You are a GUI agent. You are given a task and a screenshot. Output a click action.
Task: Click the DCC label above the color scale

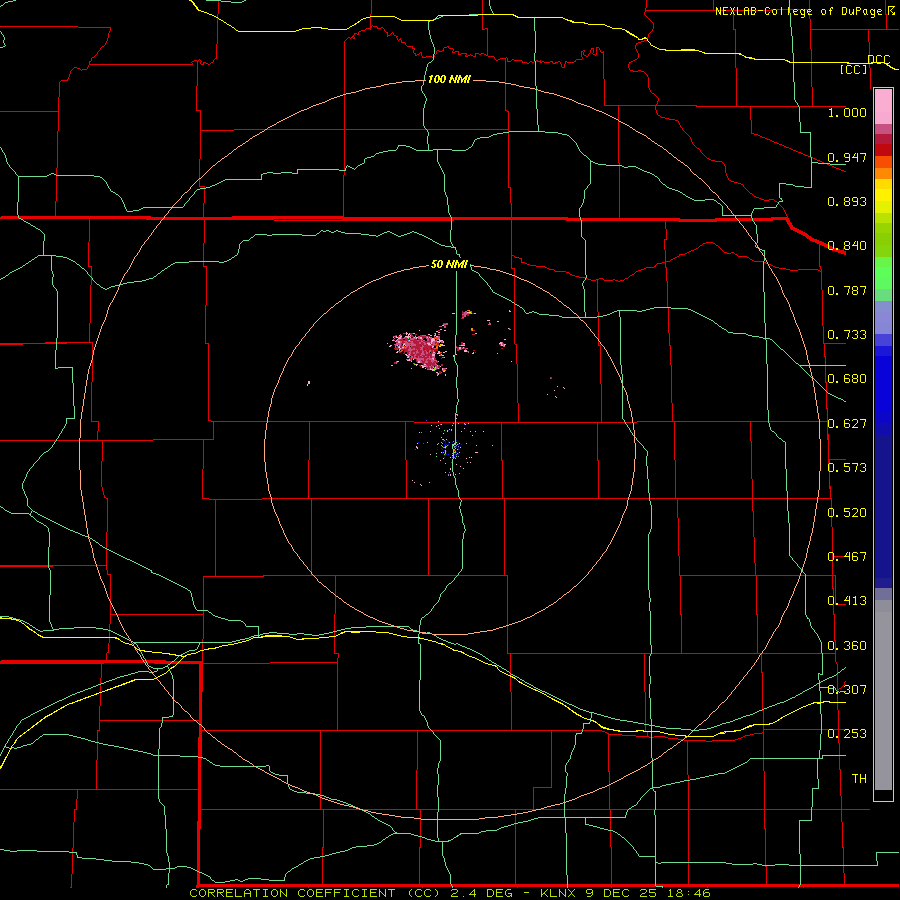click(878, 60)
